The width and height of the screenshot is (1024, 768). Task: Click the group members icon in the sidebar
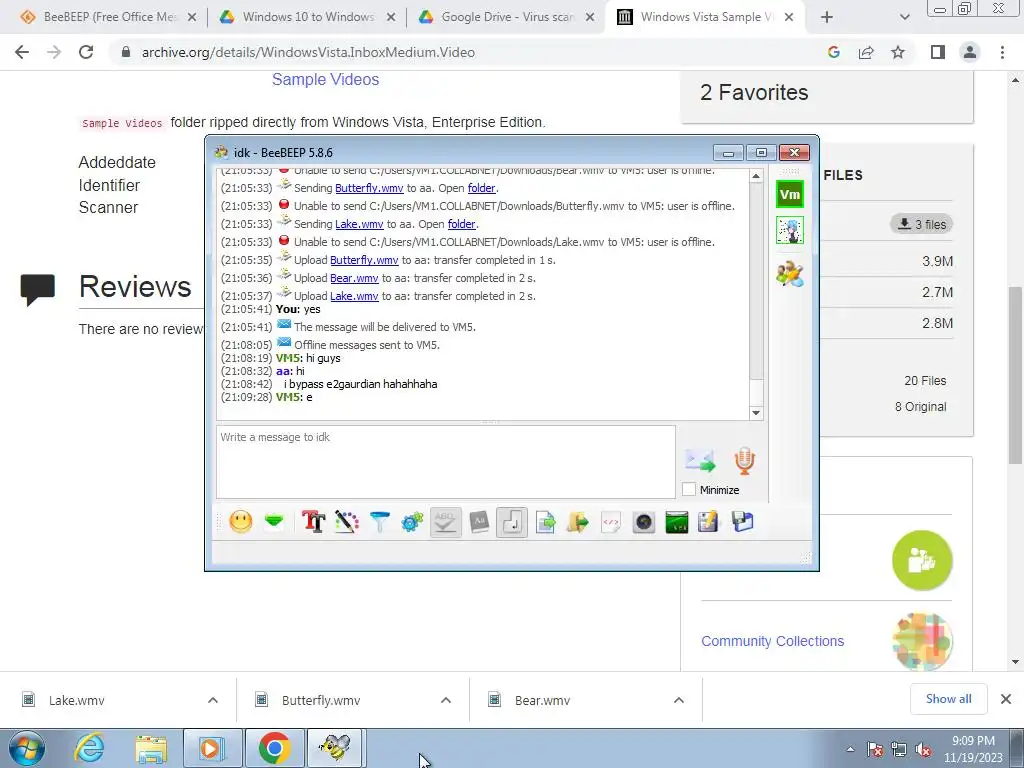(790, 274)
